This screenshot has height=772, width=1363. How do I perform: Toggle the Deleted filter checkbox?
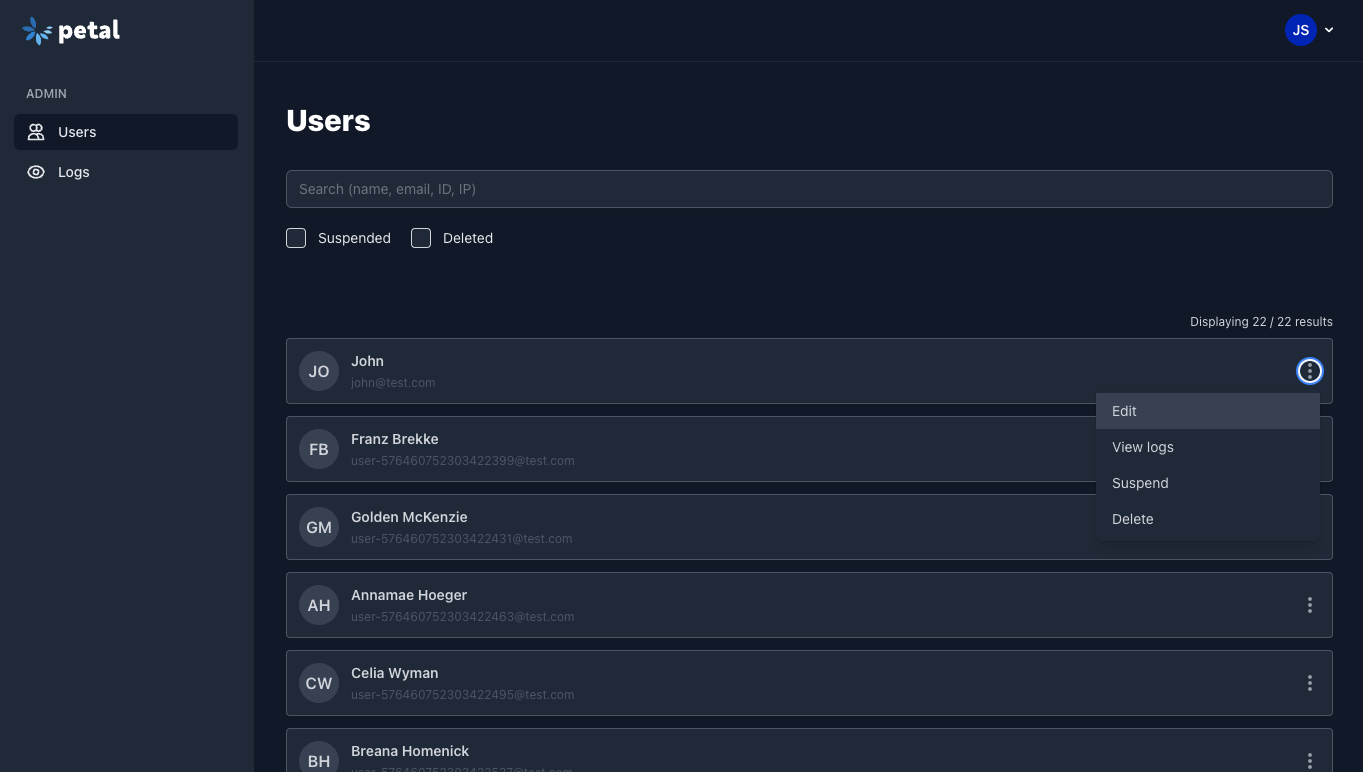tap(421, 238)
